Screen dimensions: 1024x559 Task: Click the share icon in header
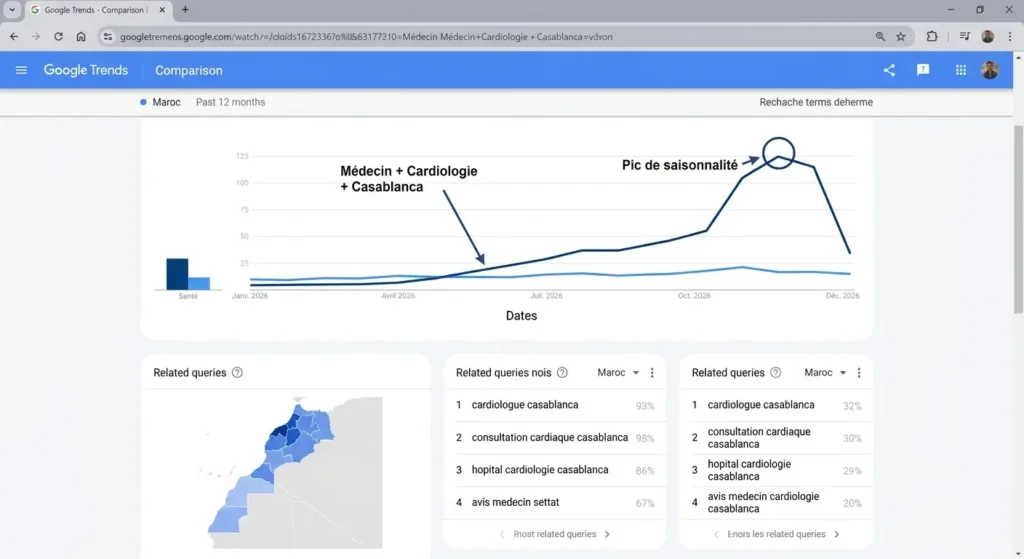tap(889, 70)
